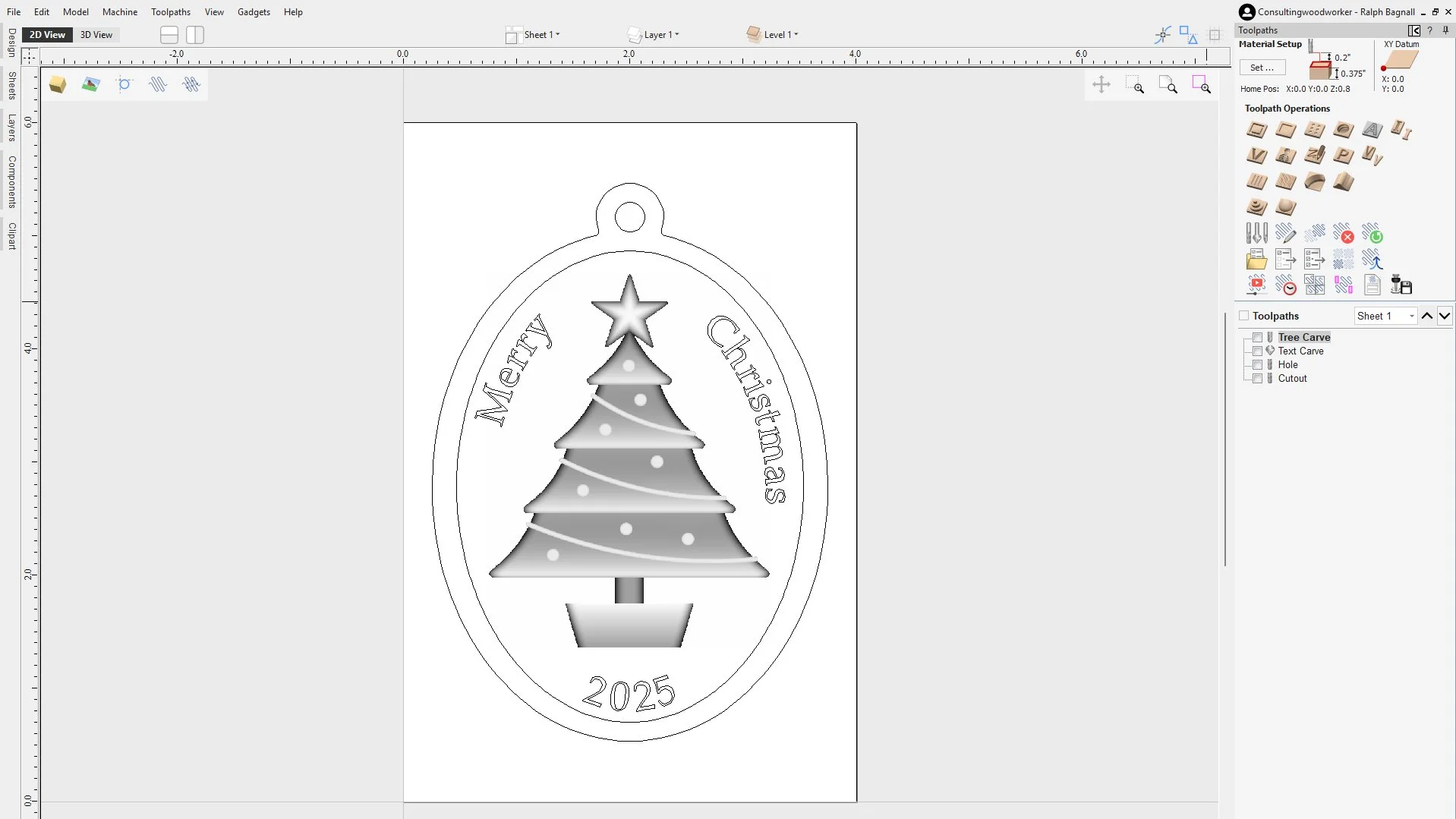Select the VCarve engraving toolpath icon
Screen dimensions: 1456x819
click(1257, 156)
